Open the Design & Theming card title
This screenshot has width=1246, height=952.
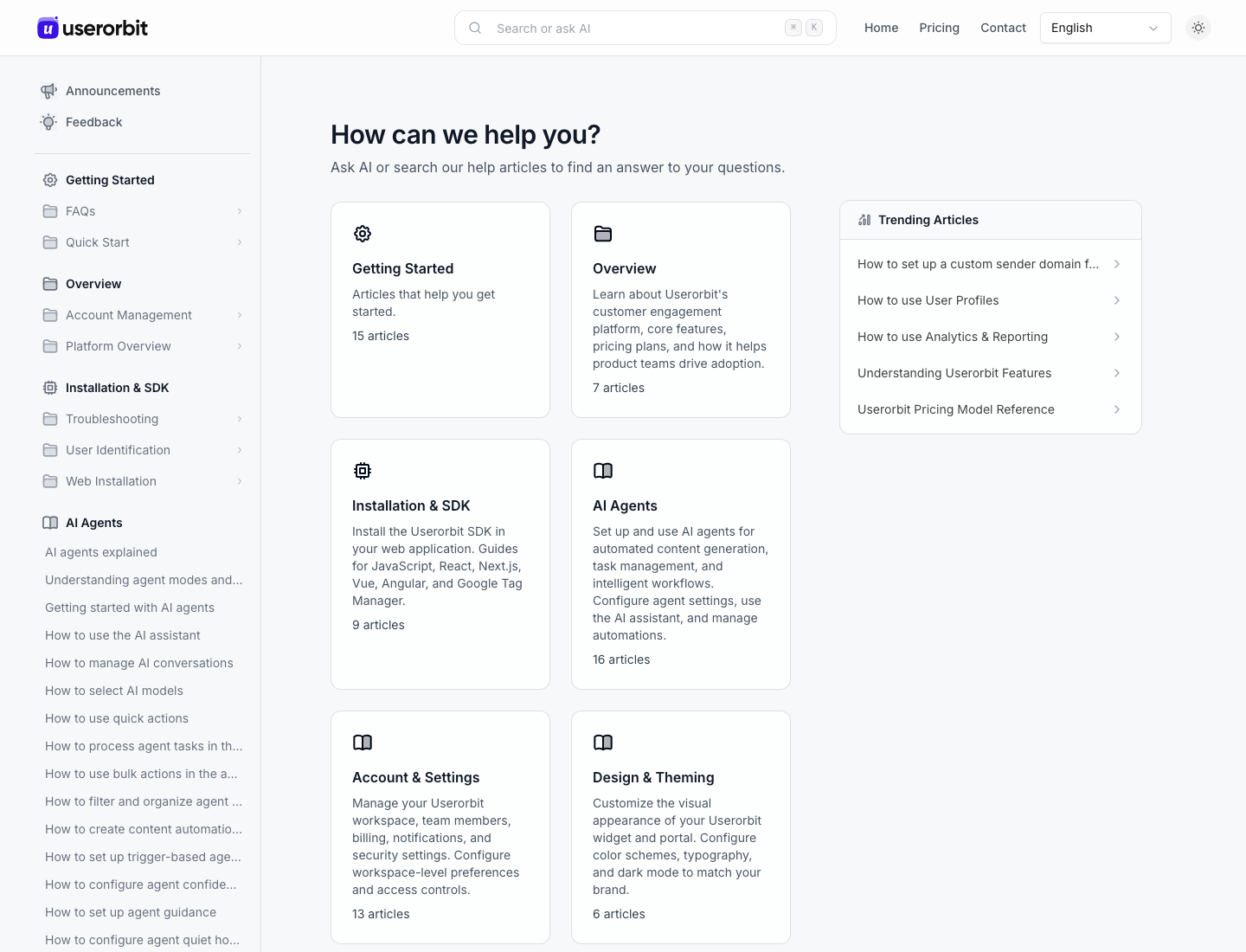(x=653, y=777)
